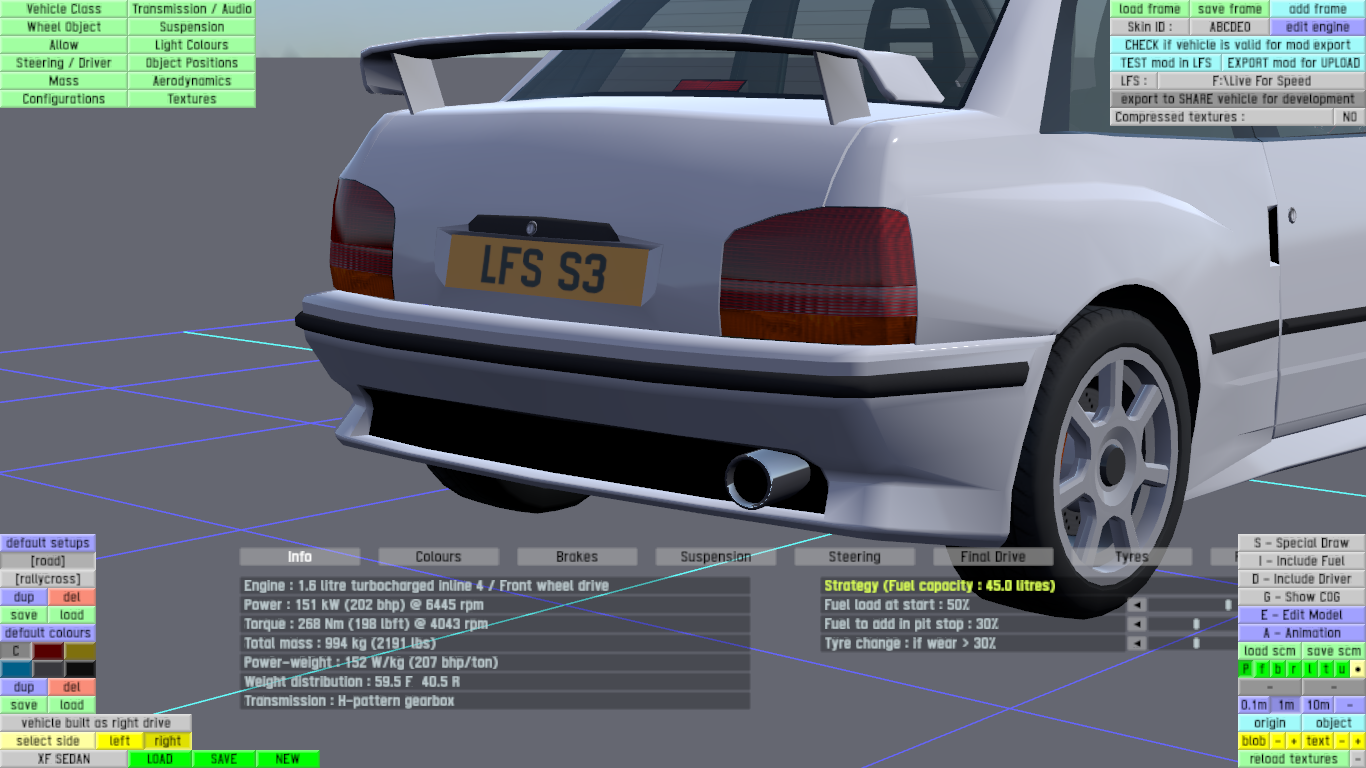Viewport: 1366px width, 768px height.
Task: Select the left side option
Action: [120, 741]
